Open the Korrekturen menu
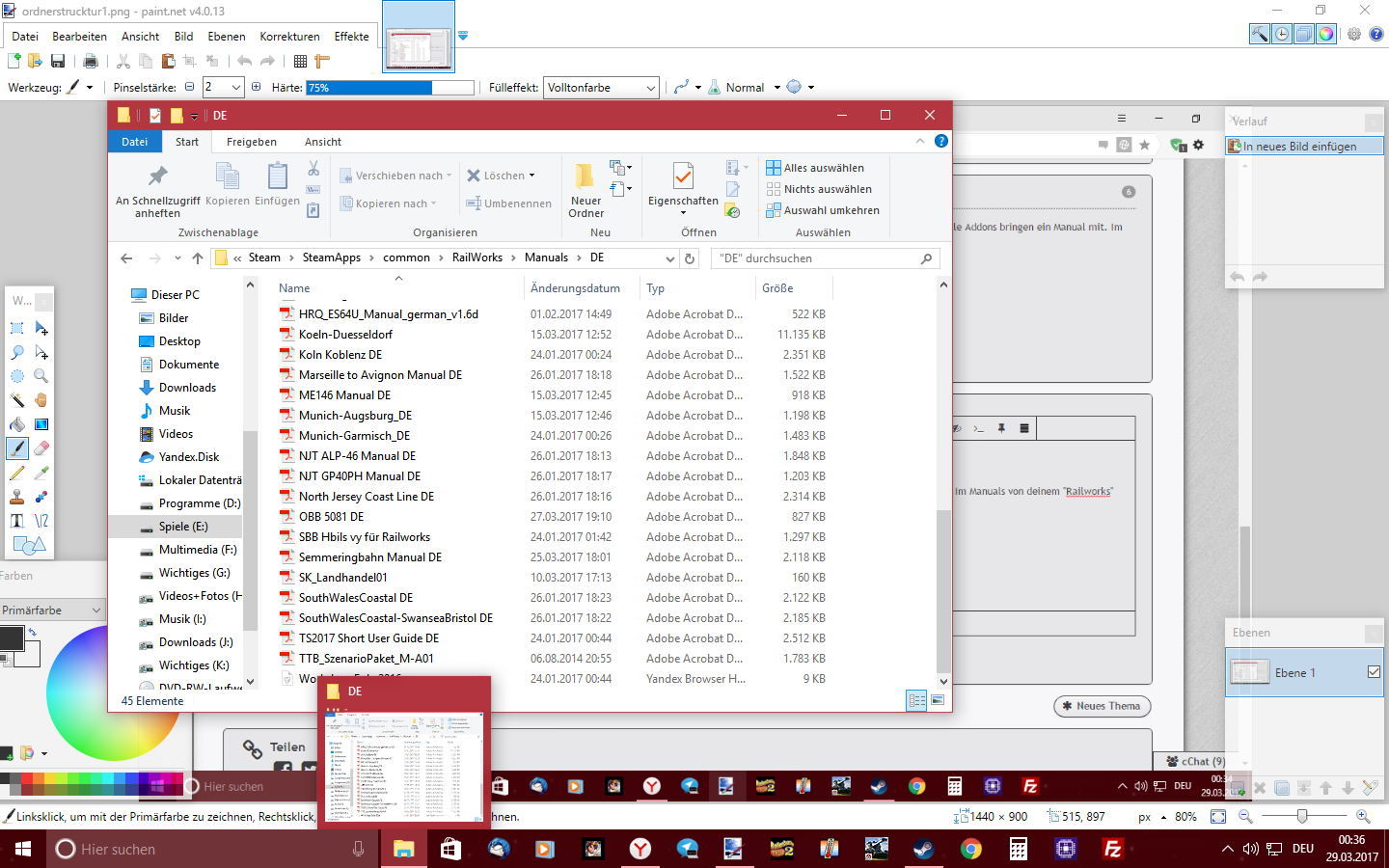This screenshot has height=868, width=1389. (289, 37)
